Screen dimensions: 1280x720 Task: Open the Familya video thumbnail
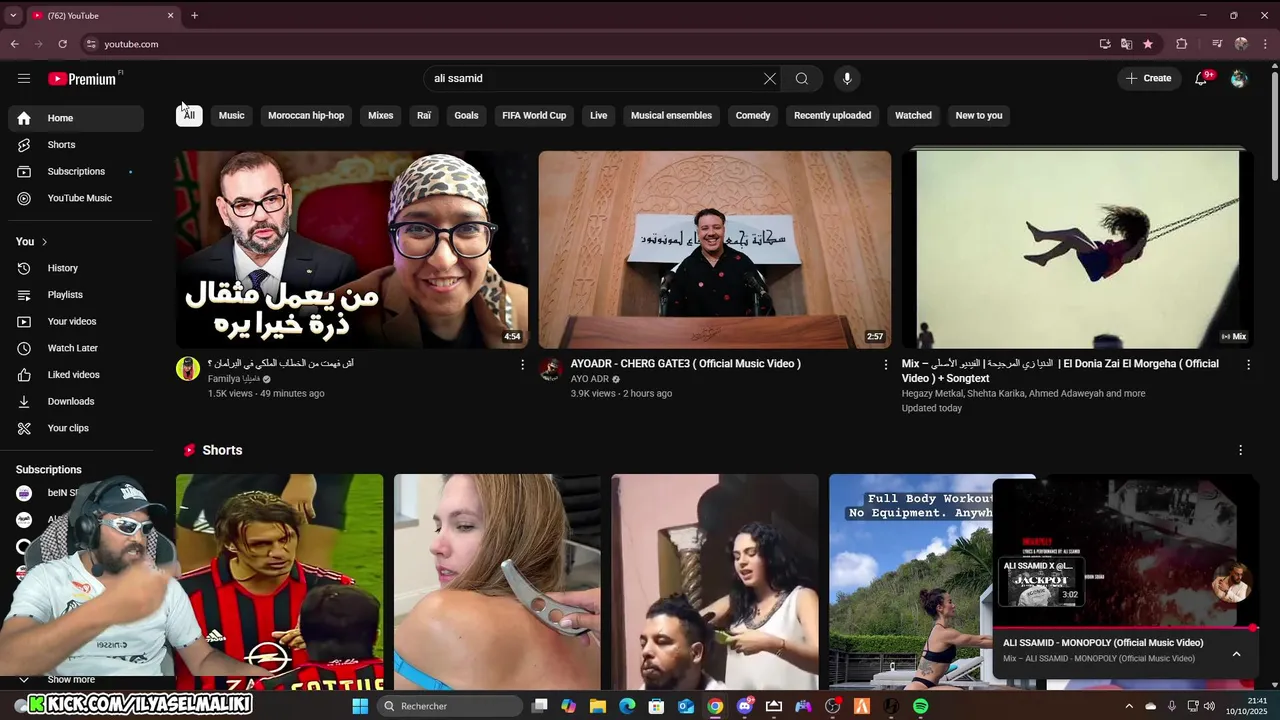coord(352,249)
